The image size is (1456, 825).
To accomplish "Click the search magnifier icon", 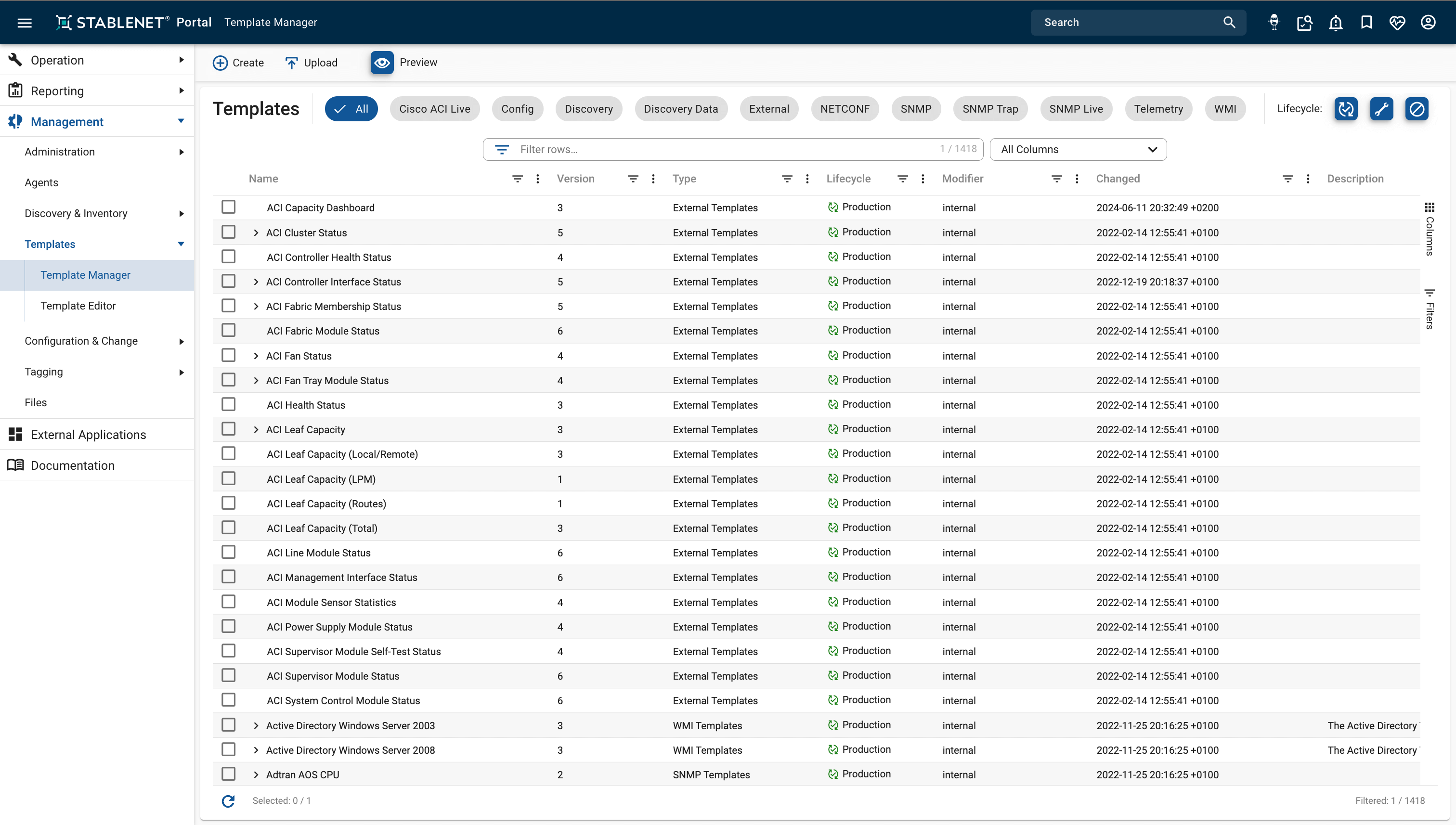I will click(1229, 22).
